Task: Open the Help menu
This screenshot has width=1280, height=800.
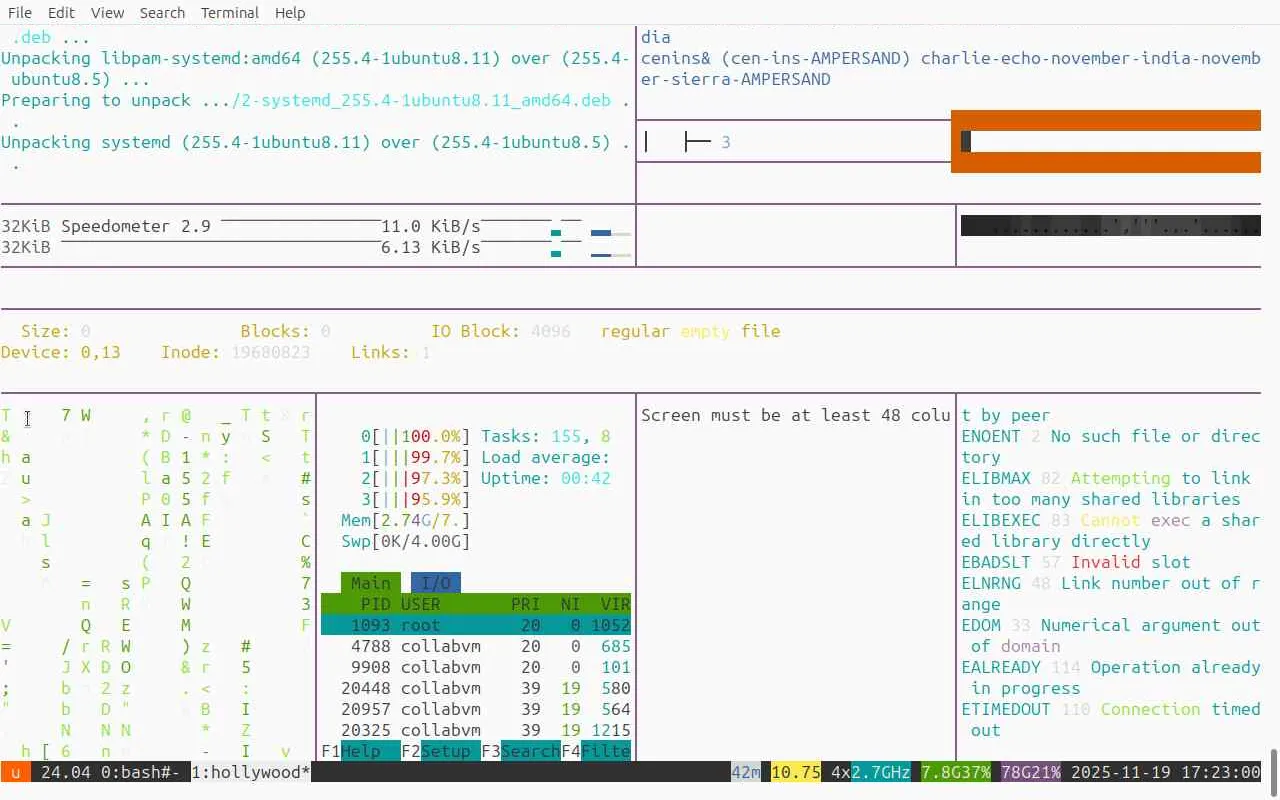Action: coord(290,13)
